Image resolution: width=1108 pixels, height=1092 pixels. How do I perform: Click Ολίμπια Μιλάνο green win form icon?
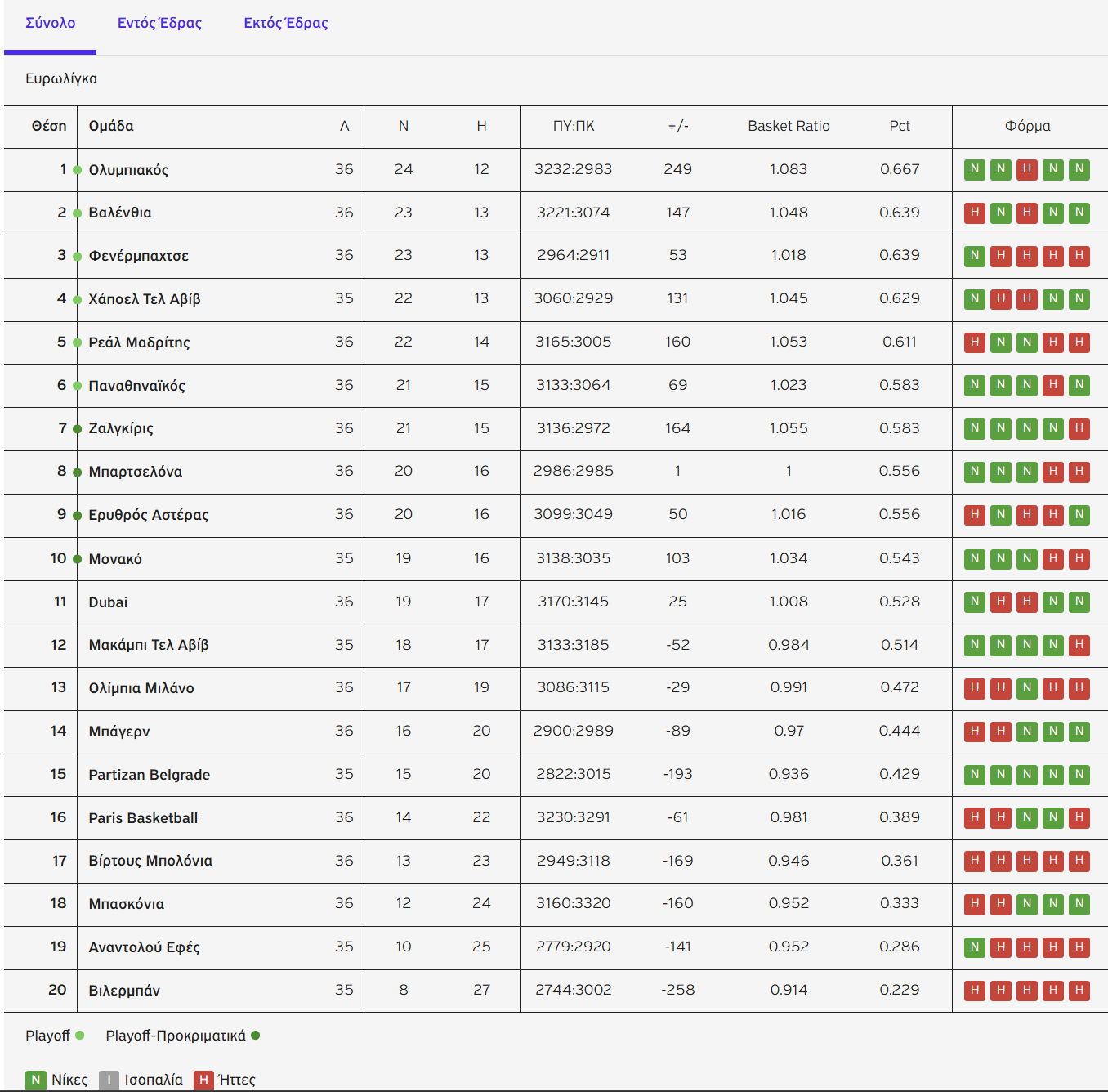click(x=1027, y=688)
